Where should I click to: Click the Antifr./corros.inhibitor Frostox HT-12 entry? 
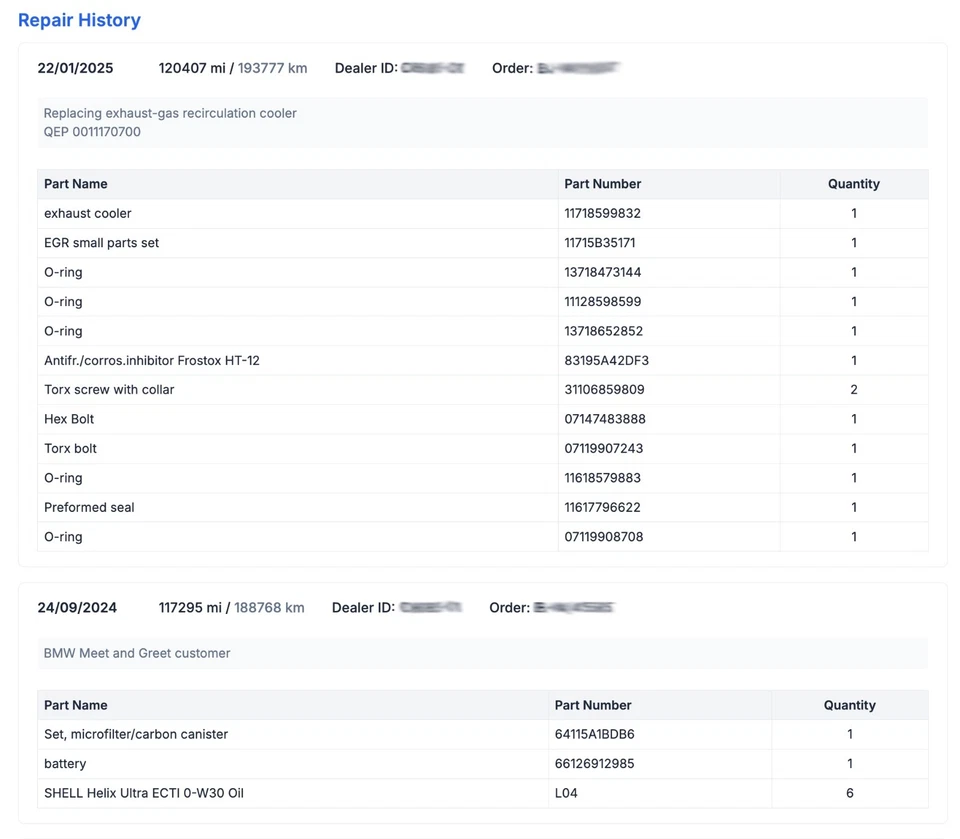click(x=151, y=360)
